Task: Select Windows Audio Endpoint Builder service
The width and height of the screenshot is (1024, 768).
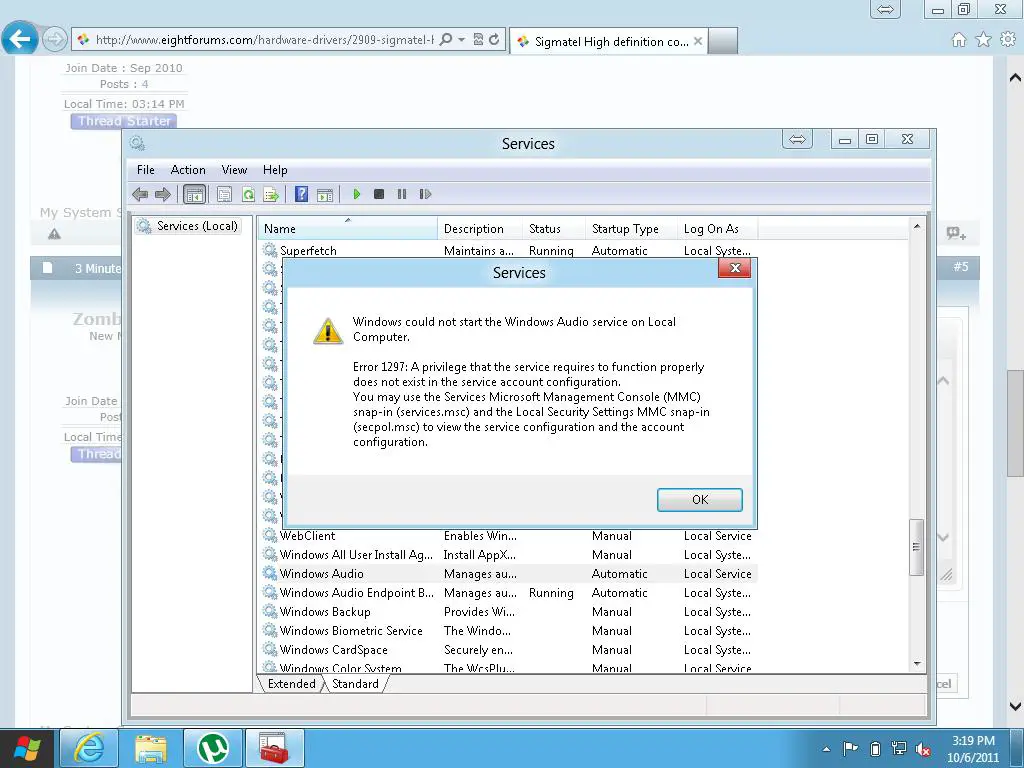Action: [356, 593]
